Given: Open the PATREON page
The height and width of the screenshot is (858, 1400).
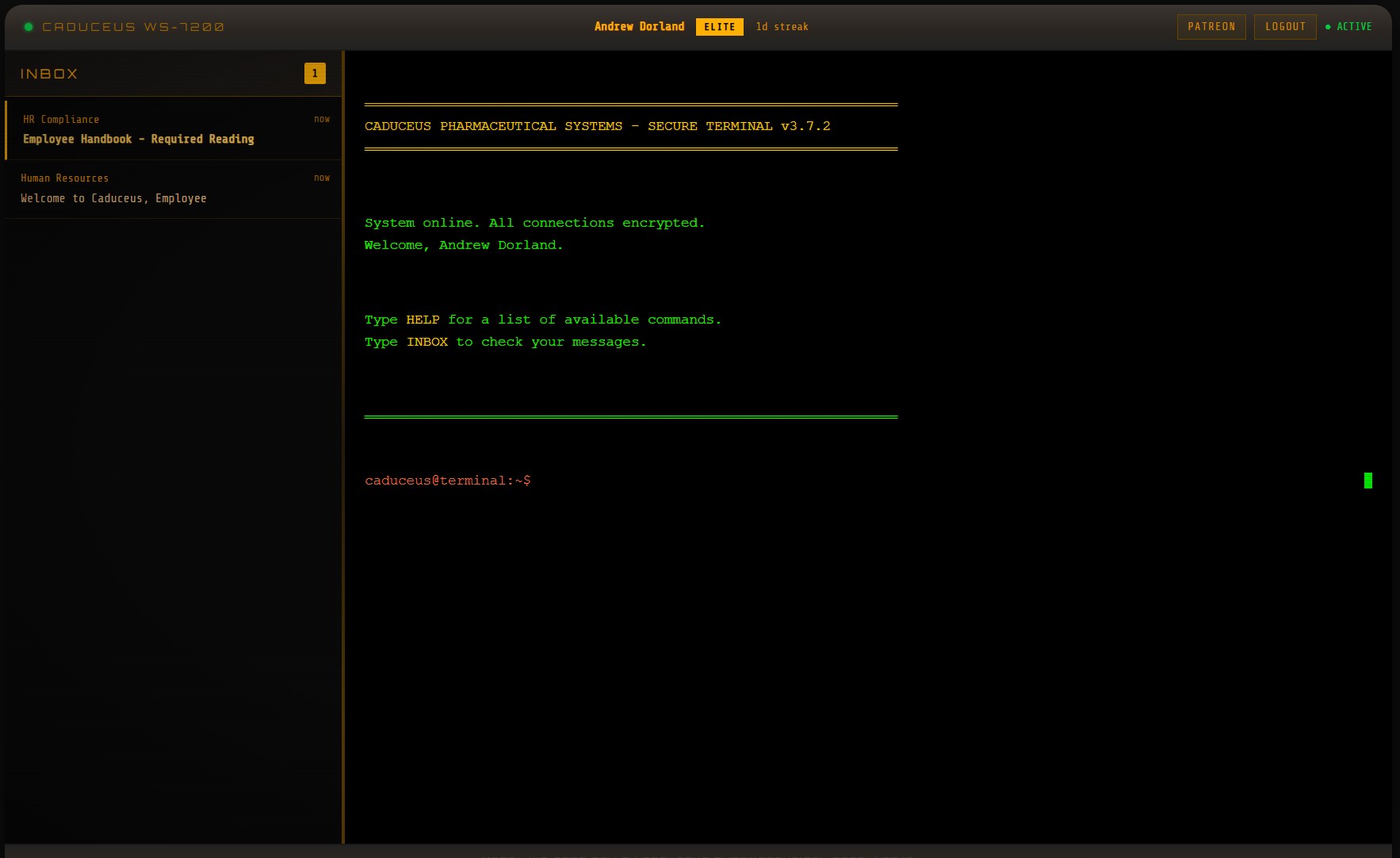Looking at the screenshot, I should [1211, 26].
